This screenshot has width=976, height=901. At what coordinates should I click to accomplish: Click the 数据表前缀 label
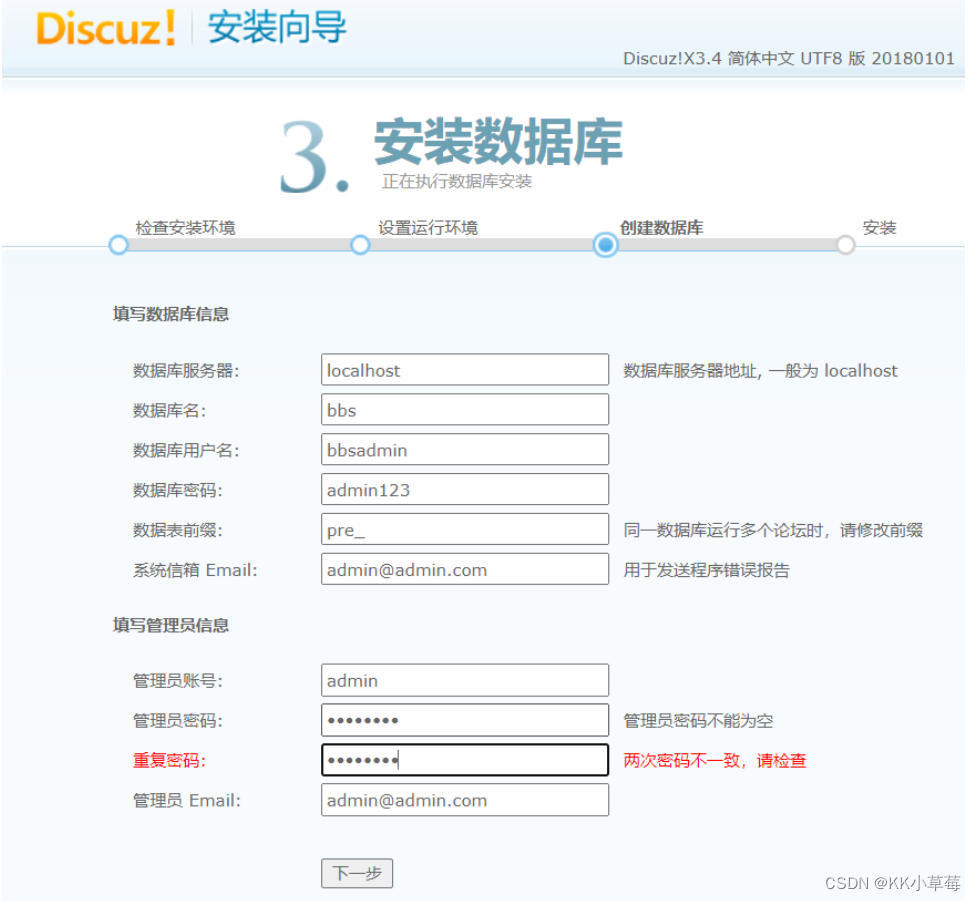click(177, 530)
